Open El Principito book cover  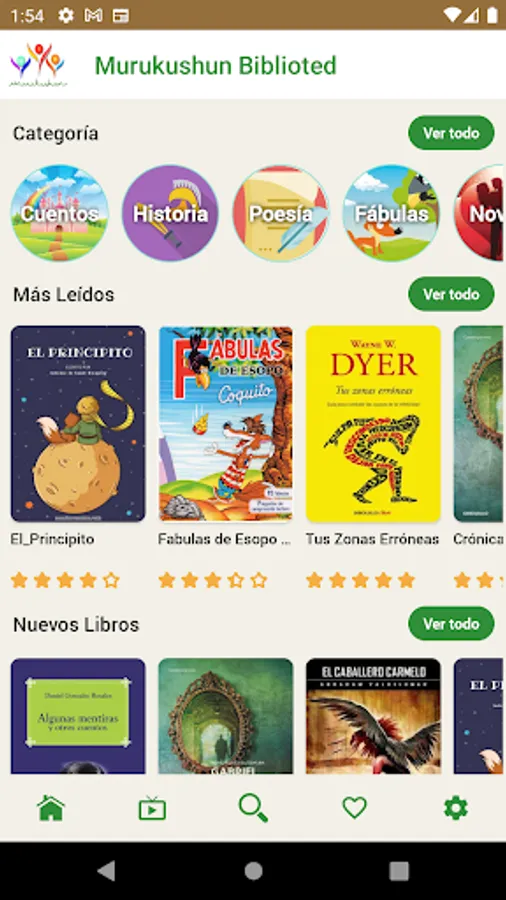pos(78,424)
